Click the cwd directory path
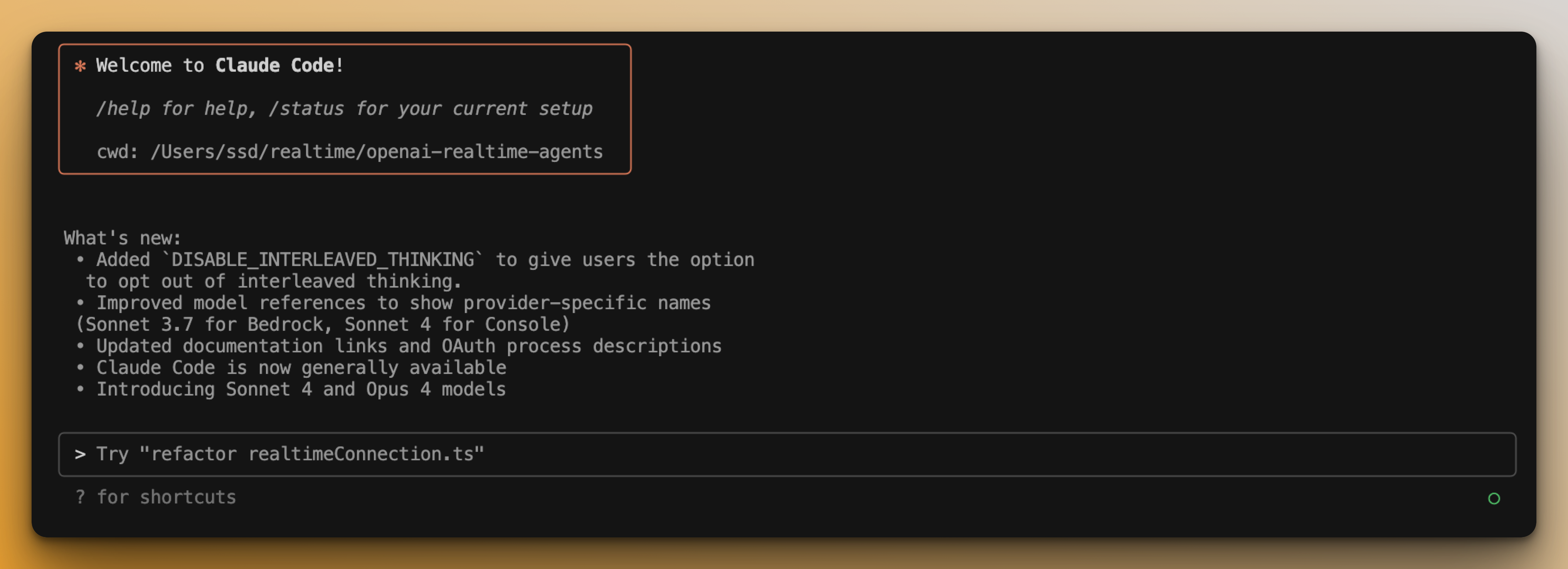 click(376, 152)
